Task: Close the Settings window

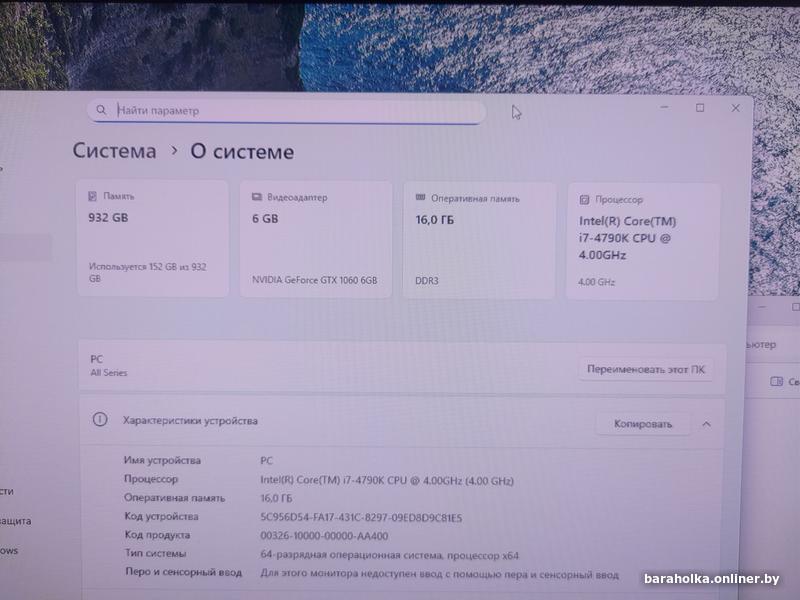Action: click(735, 108)
